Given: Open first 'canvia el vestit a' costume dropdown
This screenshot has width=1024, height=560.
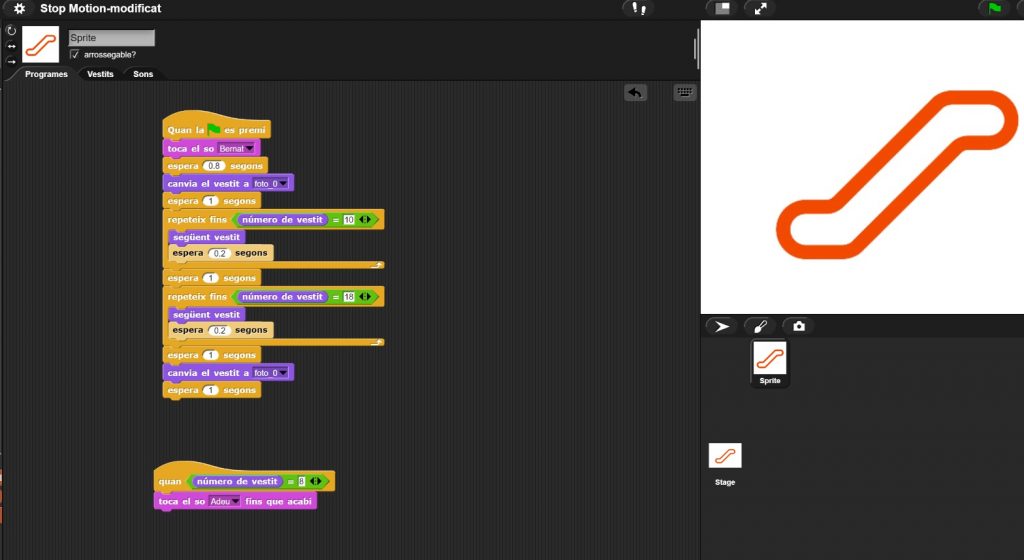Looking at the screenshot, I should click(x=284, y=184).
